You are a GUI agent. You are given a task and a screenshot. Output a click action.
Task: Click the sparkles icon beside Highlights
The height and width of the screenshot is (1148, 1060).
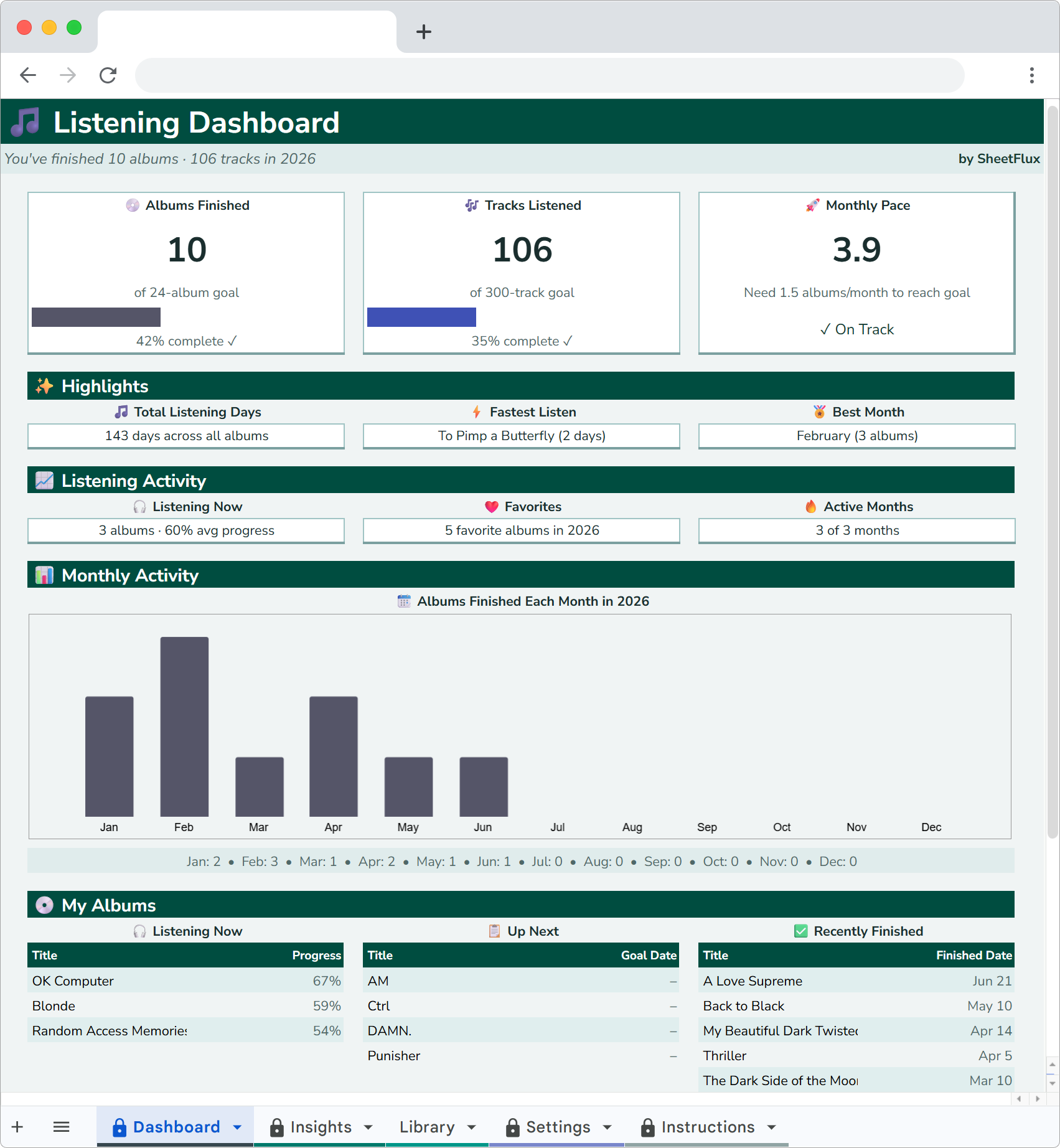43,385
